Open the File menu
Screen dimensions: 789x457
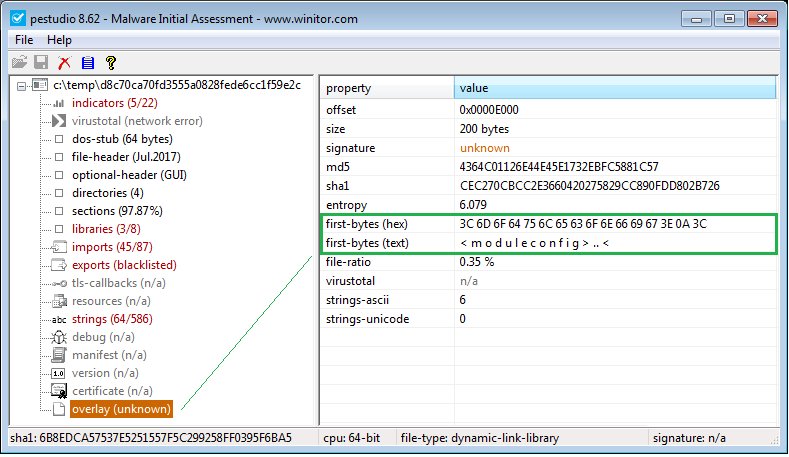pos(24,40)
